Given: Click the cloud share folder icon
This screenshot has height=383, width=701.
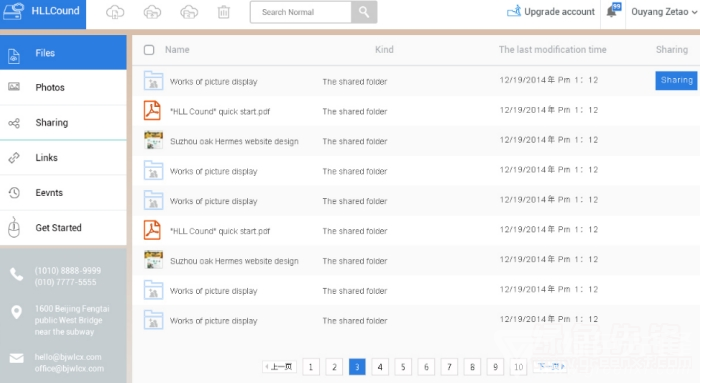Looking at the screenshot, I should pos(189,12).
